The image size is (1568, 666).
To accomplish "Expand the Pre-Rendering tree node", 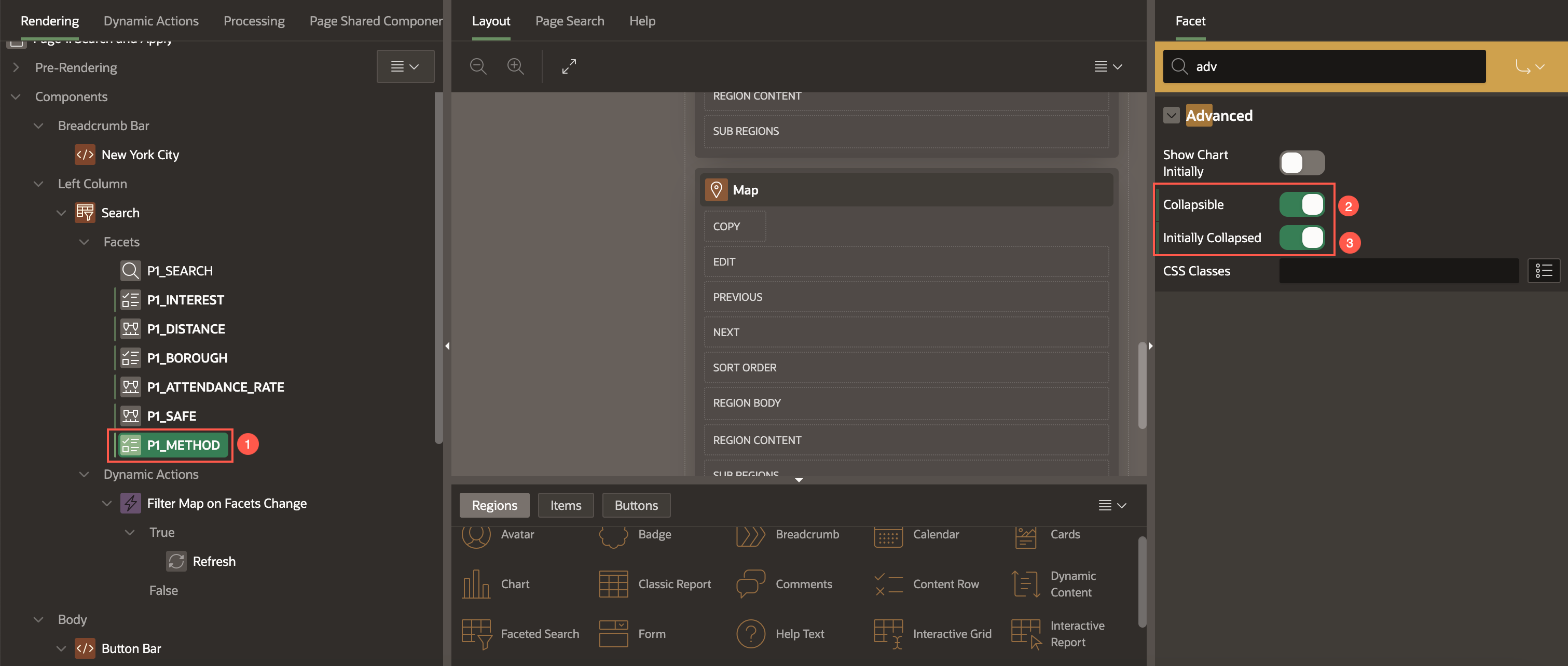I will [x=16, y=67].
